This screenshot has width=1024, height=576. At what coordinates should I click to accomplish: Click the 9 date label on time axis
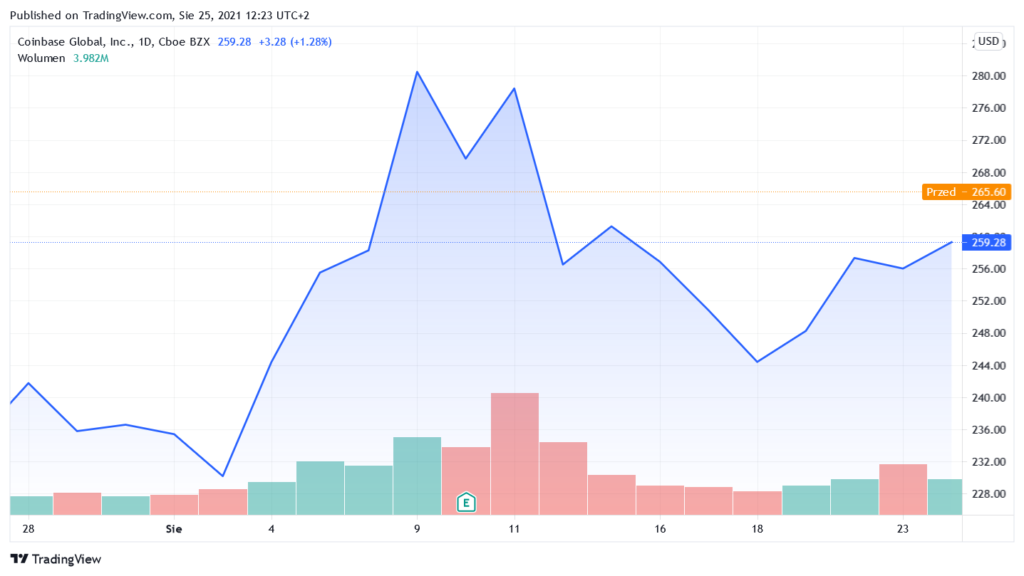417,529
